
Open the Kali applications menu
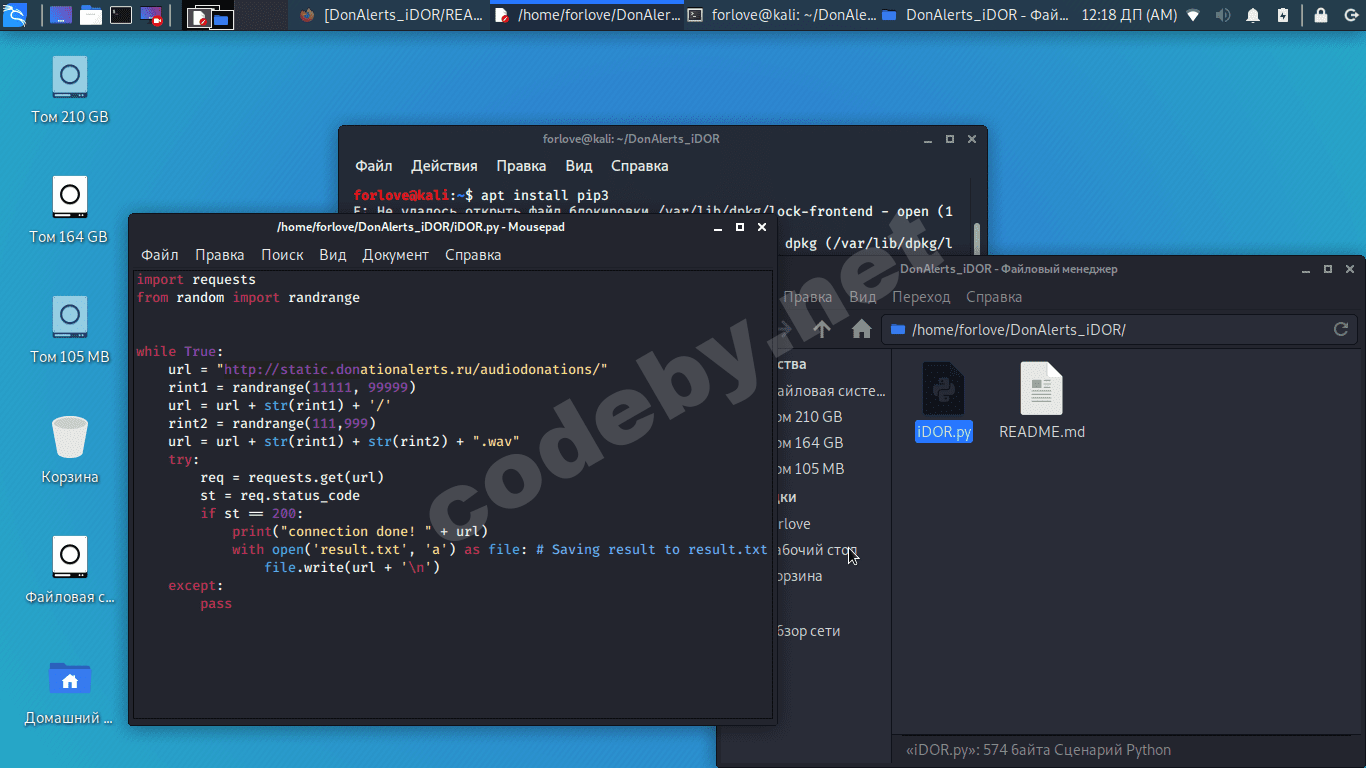pos(15,15)
